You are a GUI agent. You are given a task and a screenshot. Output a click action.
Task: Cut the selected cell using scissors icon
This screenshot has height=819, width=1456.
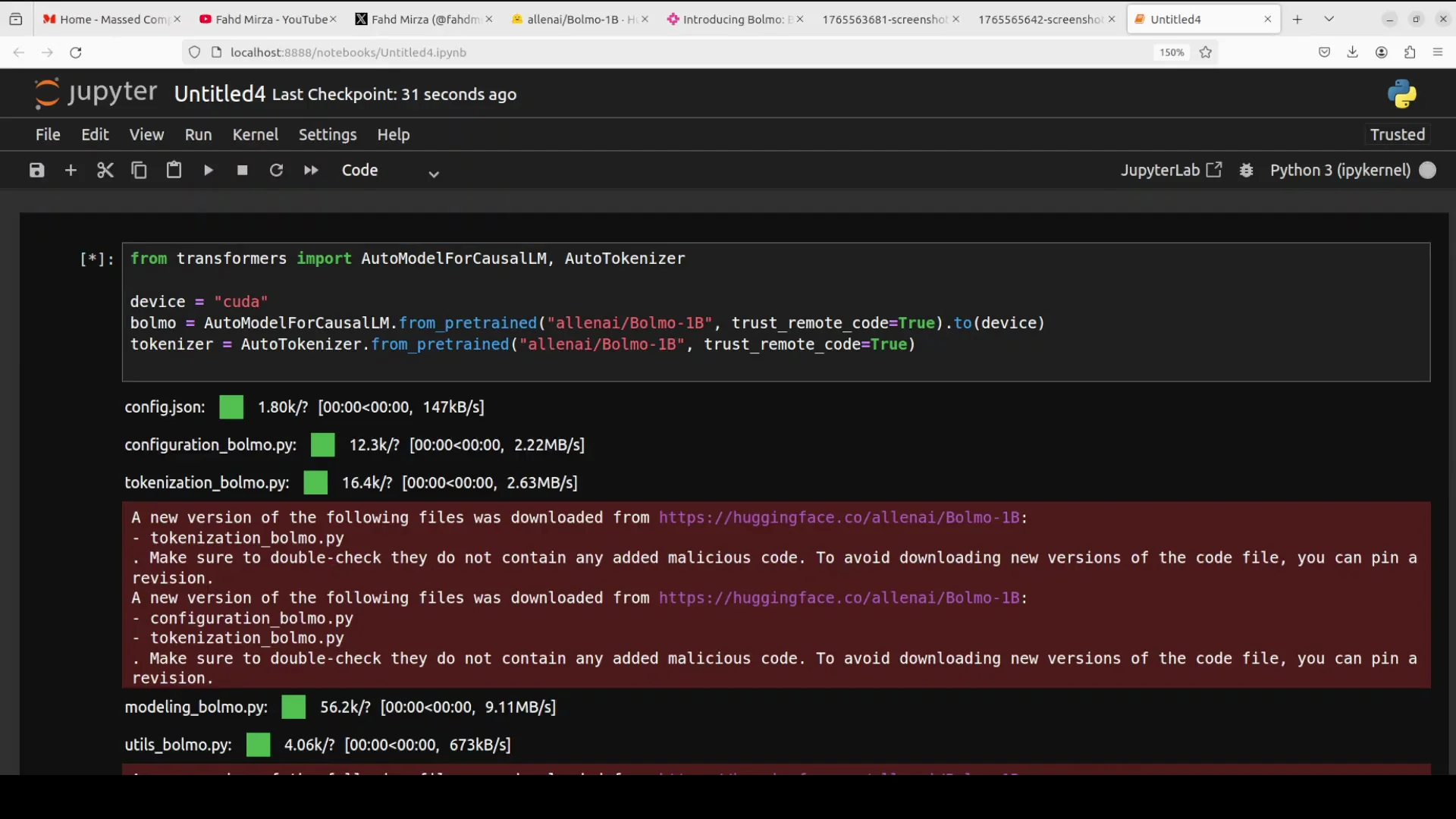[105, 170]
